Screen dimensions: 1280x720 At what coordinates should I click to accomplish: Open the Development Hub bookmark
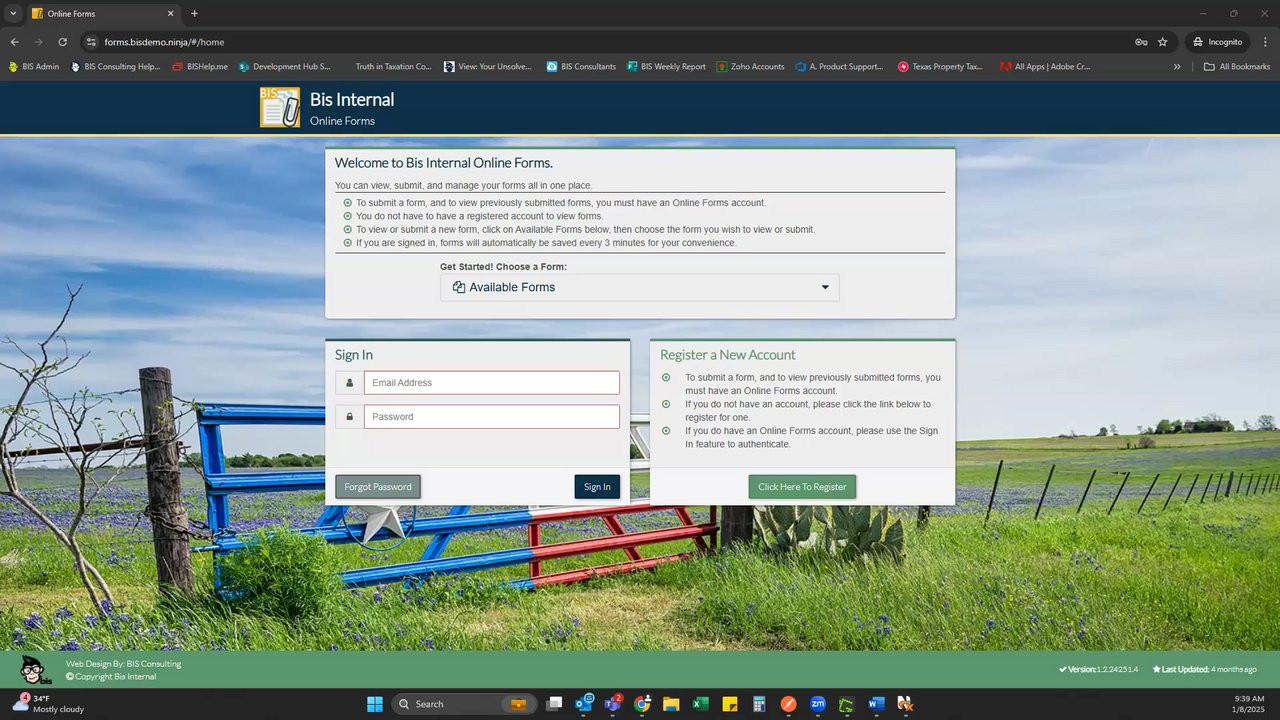[x=285, y=67]
